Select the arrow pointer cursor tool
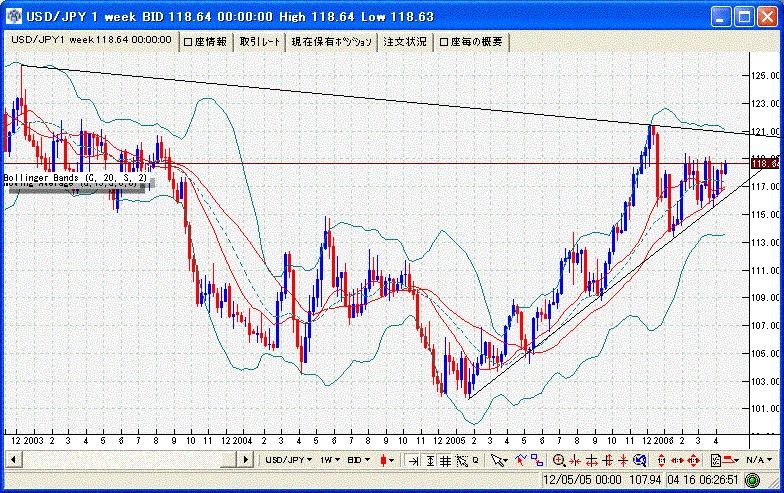 point(499,460)
